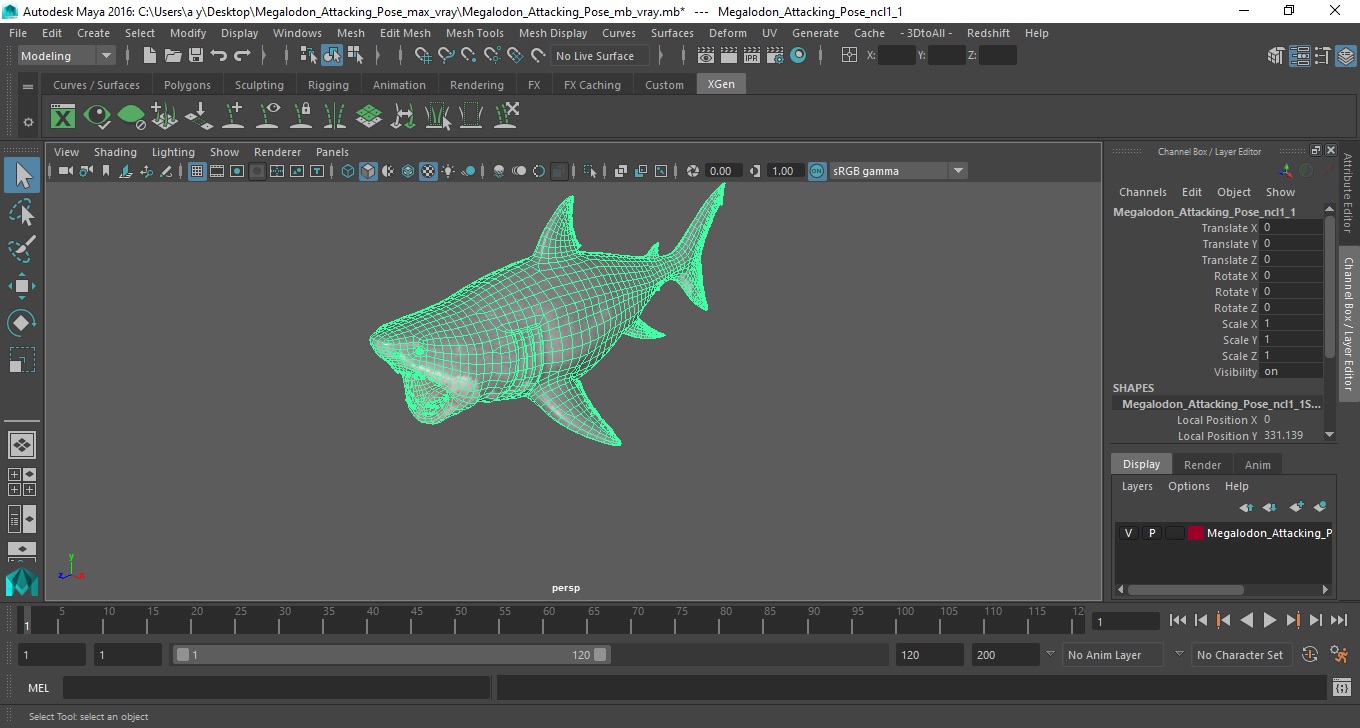Open the Redshift menu

988,33
